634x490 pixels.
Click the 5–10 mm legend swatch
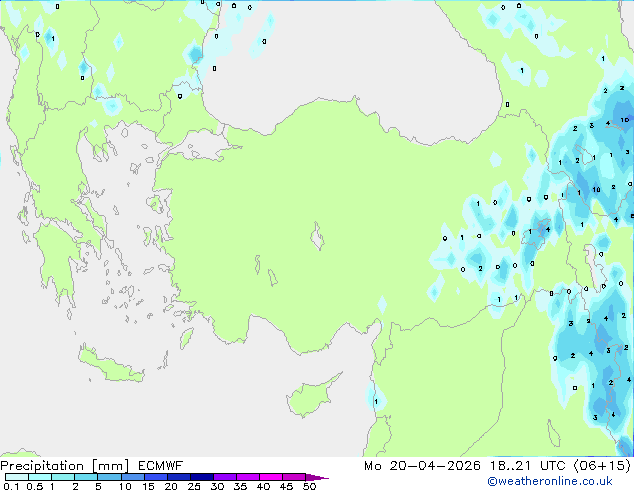[109, 477]
